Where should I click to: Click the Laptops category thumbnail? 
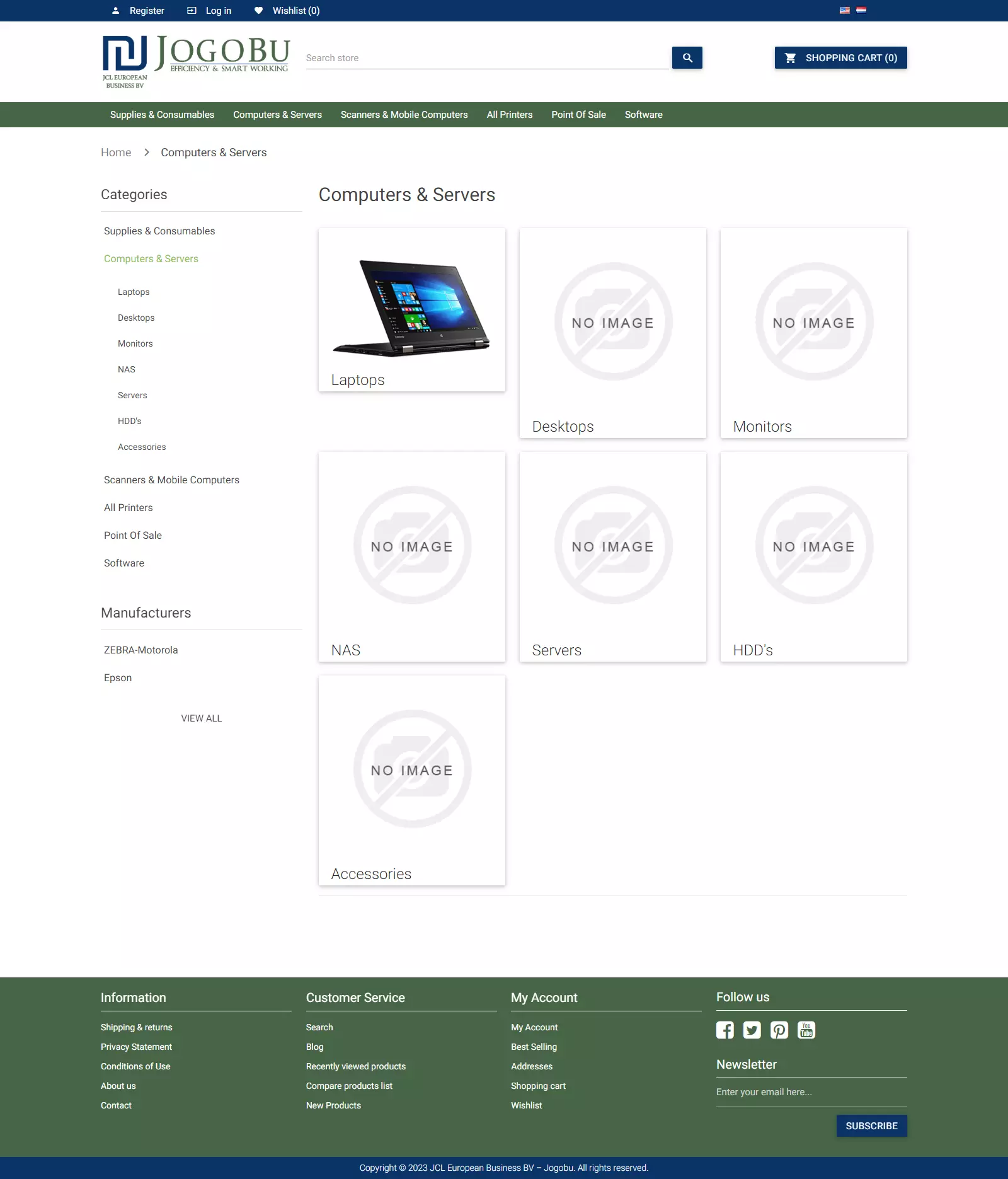pyautogui.click(x=411, y=309)
